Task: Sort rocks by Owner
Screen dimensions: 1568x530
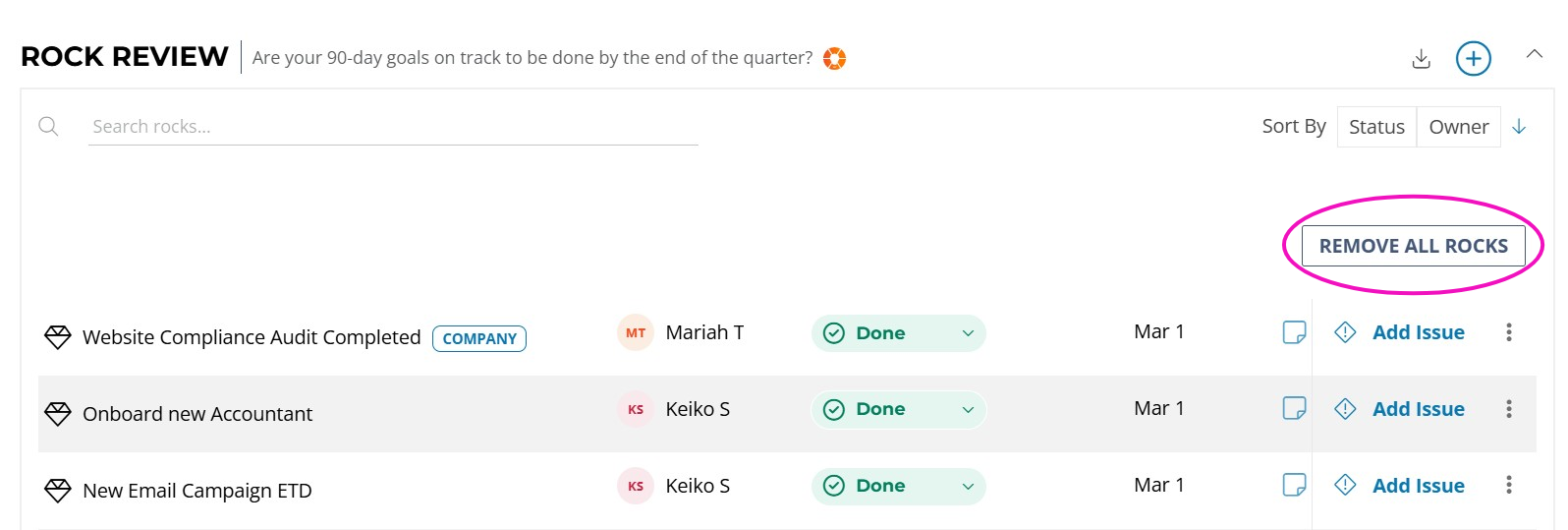Action: (1458, 127)
